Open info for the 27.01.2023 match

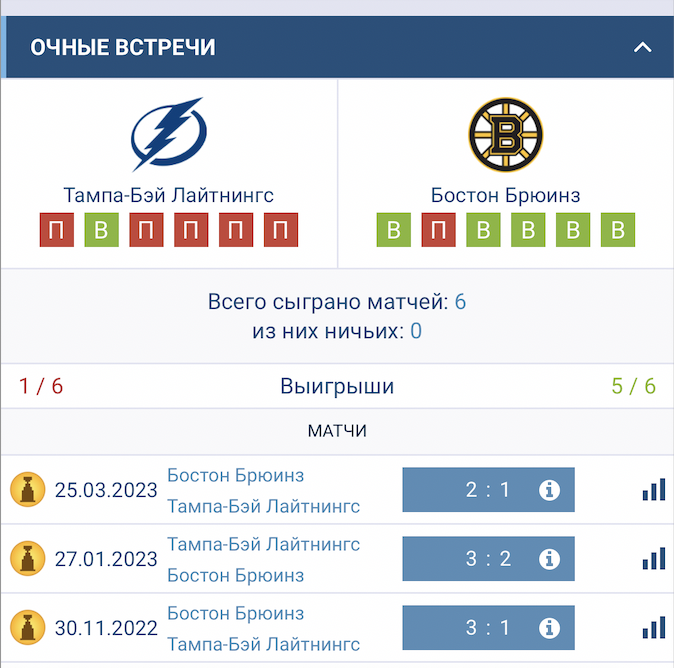click(x=549, y=559)
